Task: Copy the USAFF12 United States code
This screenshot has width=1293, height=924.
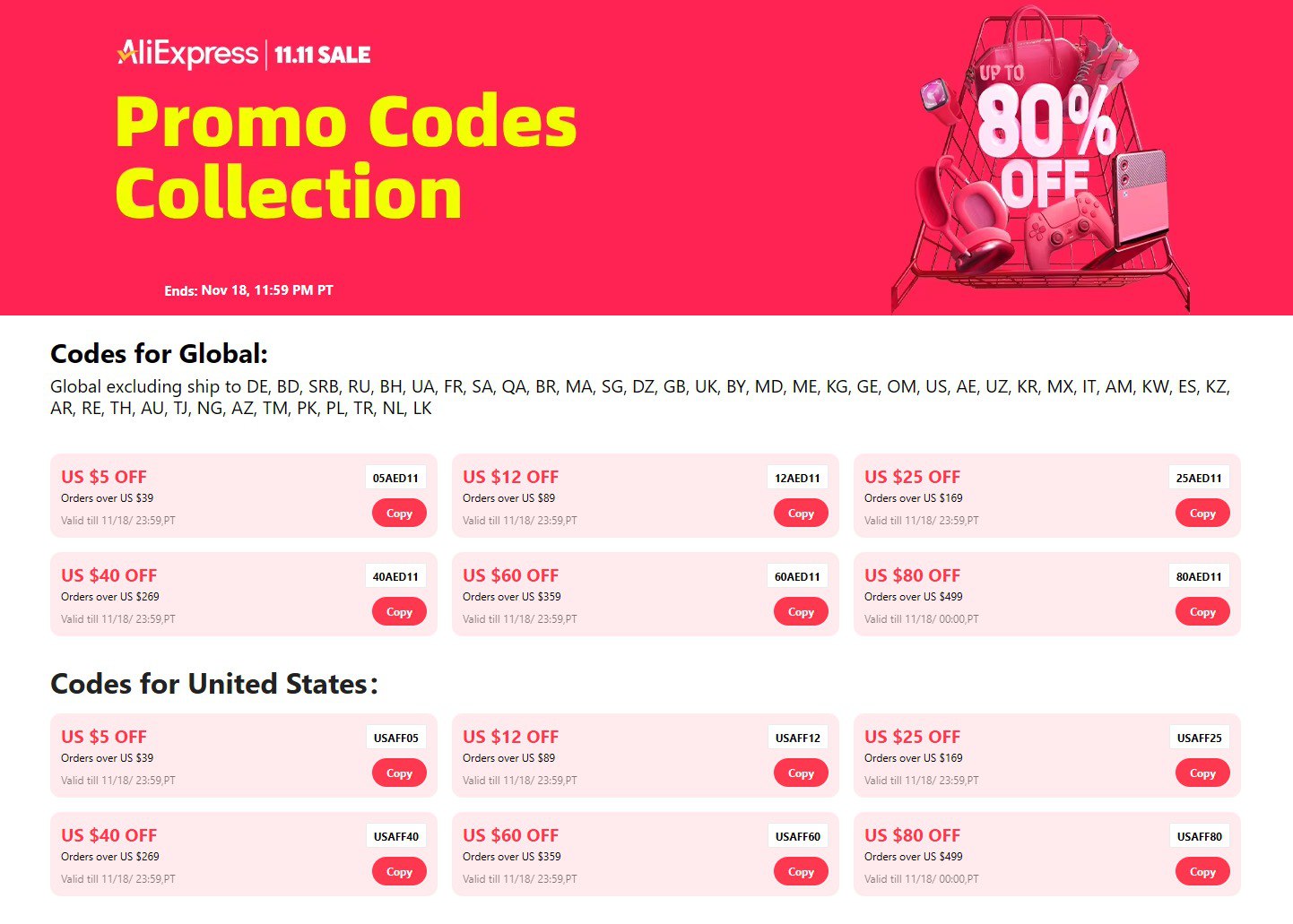Action: point(801,773)
